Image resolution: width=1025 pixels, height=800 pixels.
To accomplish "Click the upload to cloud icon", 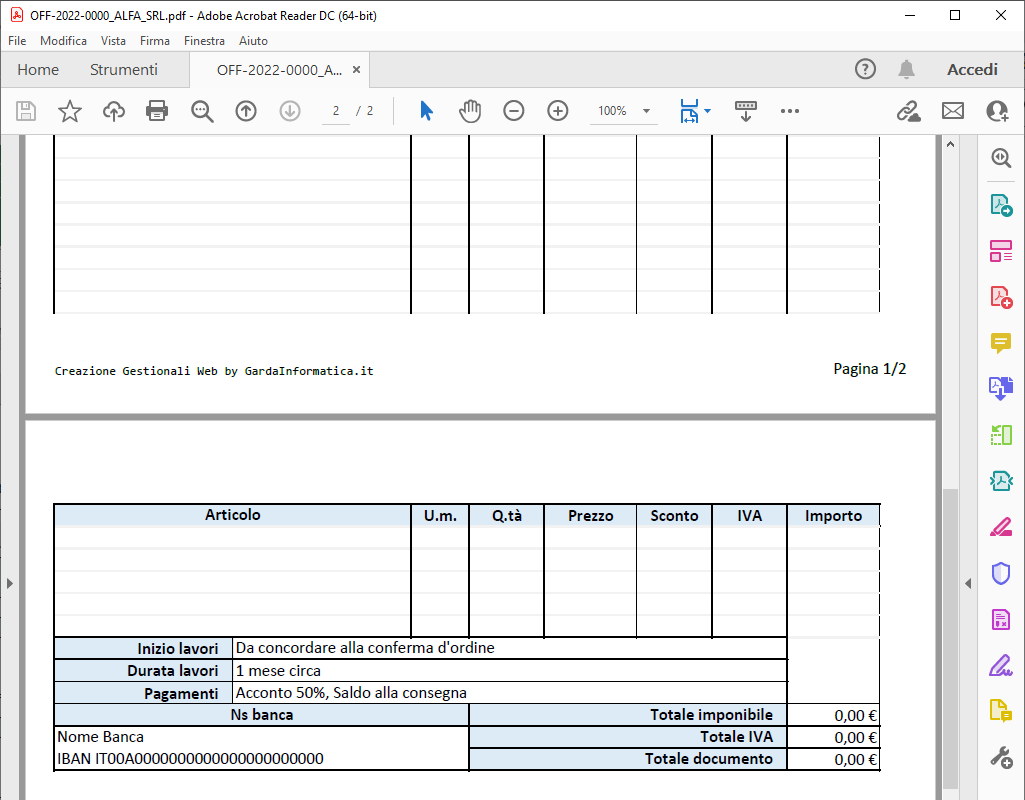I will tap(114, 111).
